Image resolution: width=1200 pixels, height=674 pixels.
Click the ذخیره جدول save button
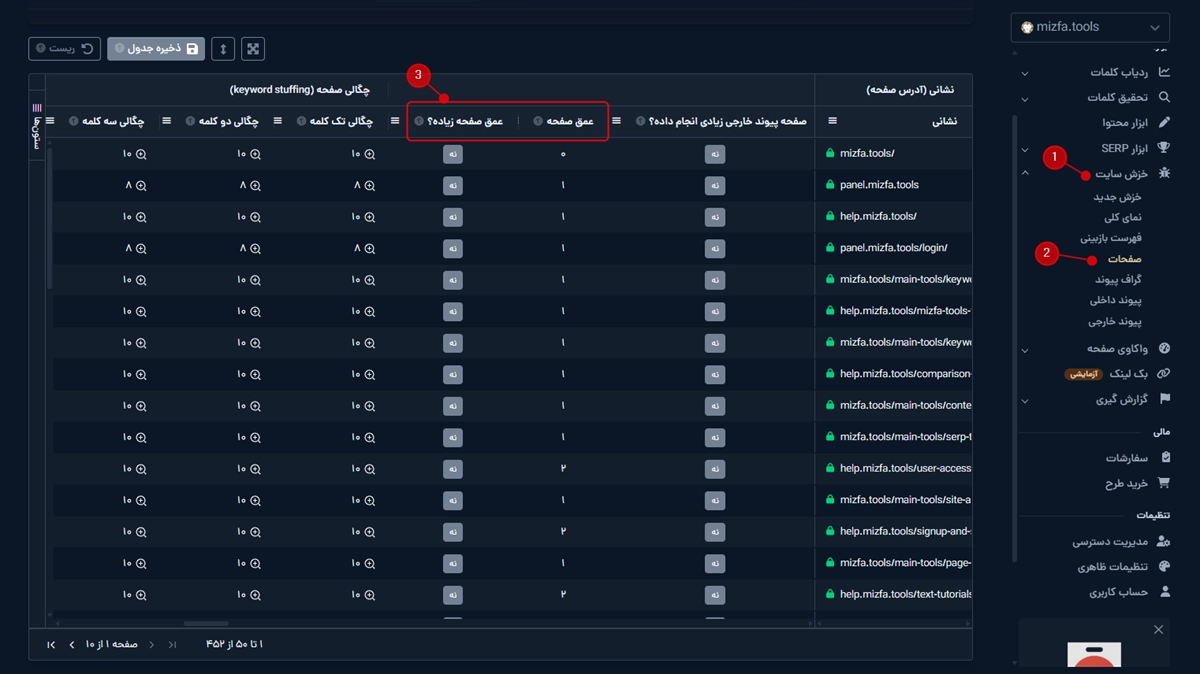pyautogui.click(x=156, y=48)
